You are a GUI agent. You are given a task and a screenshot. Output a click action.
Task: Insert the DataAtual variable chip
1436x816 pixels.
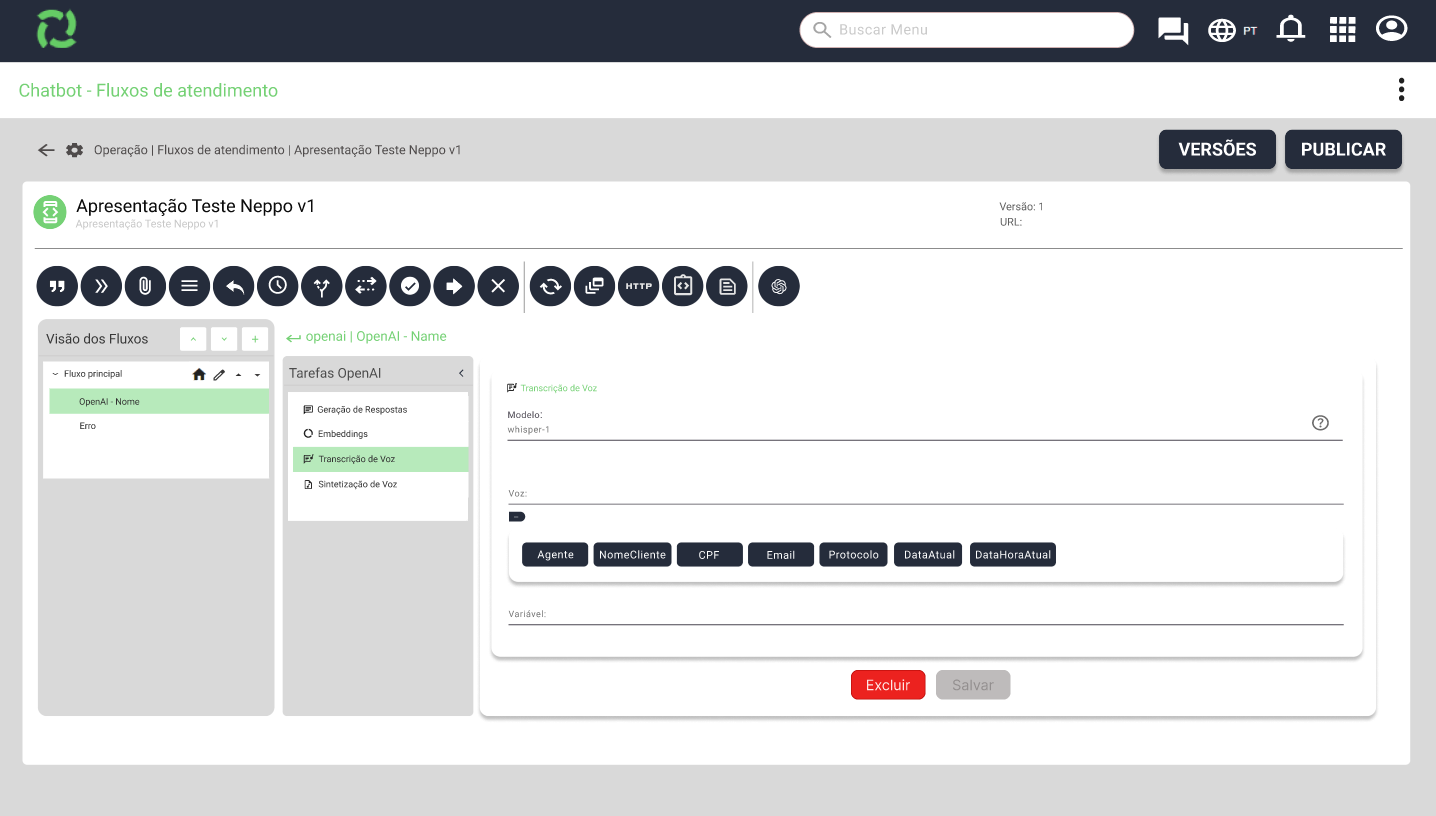(x=929, y=555)
